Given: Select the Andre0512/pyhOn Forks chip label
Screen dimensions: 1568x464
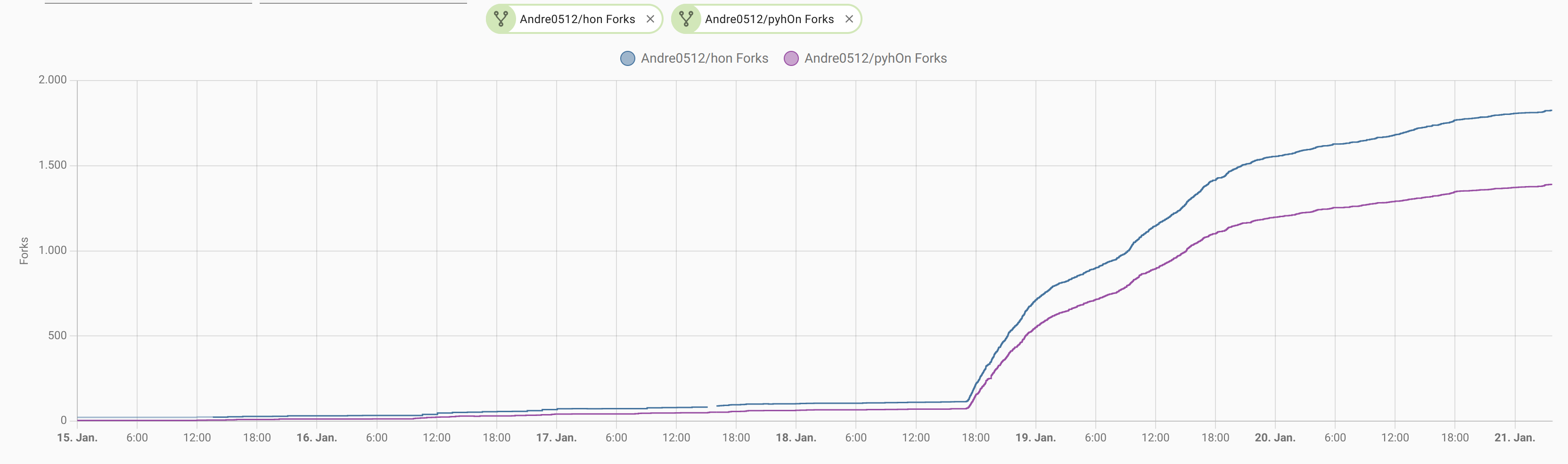Looking at the screenshot, I should 770,19.
